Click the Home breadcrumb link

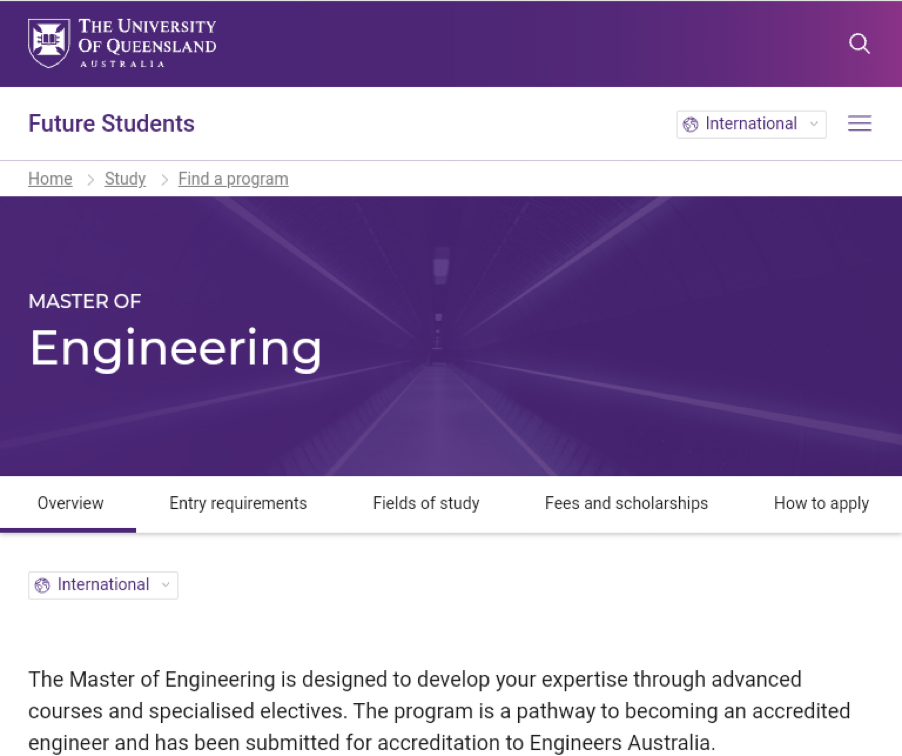50,179
